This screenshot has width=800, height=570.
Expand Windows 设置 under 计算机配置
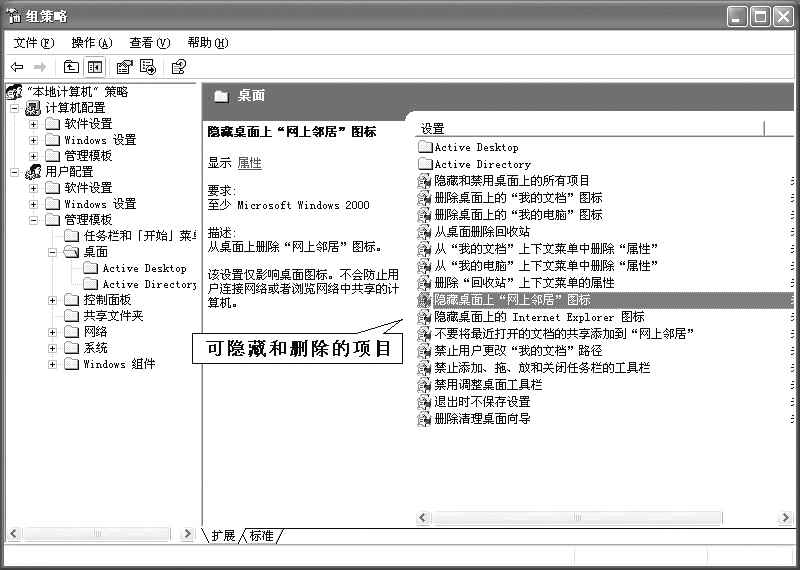click(x=33, y=140)
